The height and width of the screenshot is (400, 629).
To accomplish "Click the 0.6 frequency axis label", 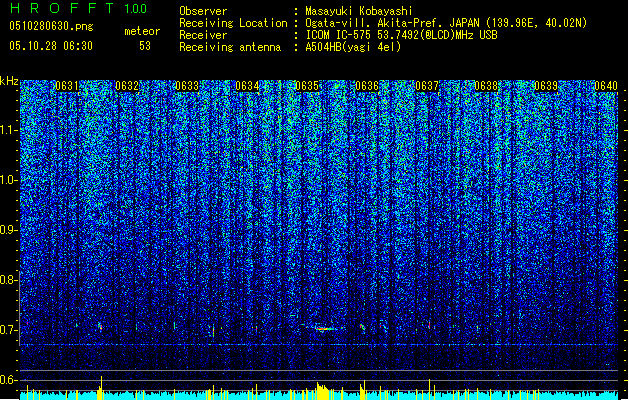I will coord(8,380).
